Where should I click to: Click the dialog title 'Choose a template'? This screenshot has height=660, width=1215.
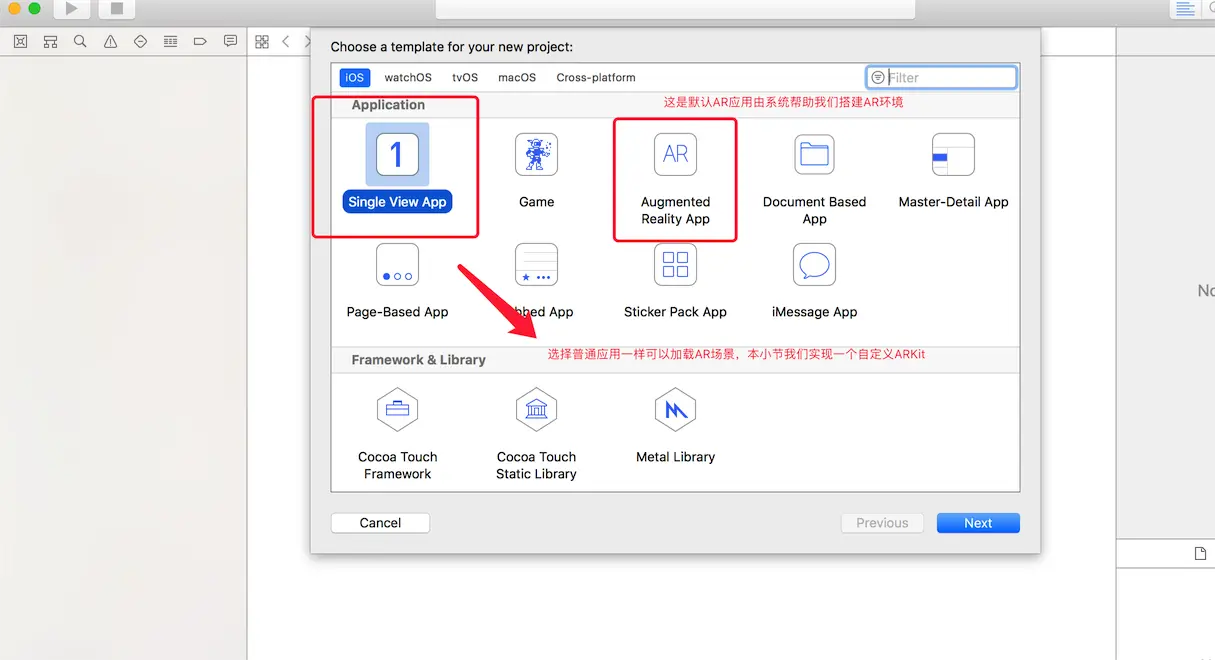point(452,47)
